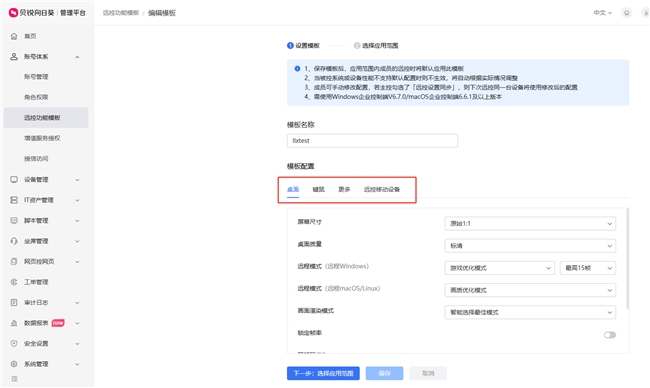Click the 网页控网页 icon
650x388 pixels.
14,262
